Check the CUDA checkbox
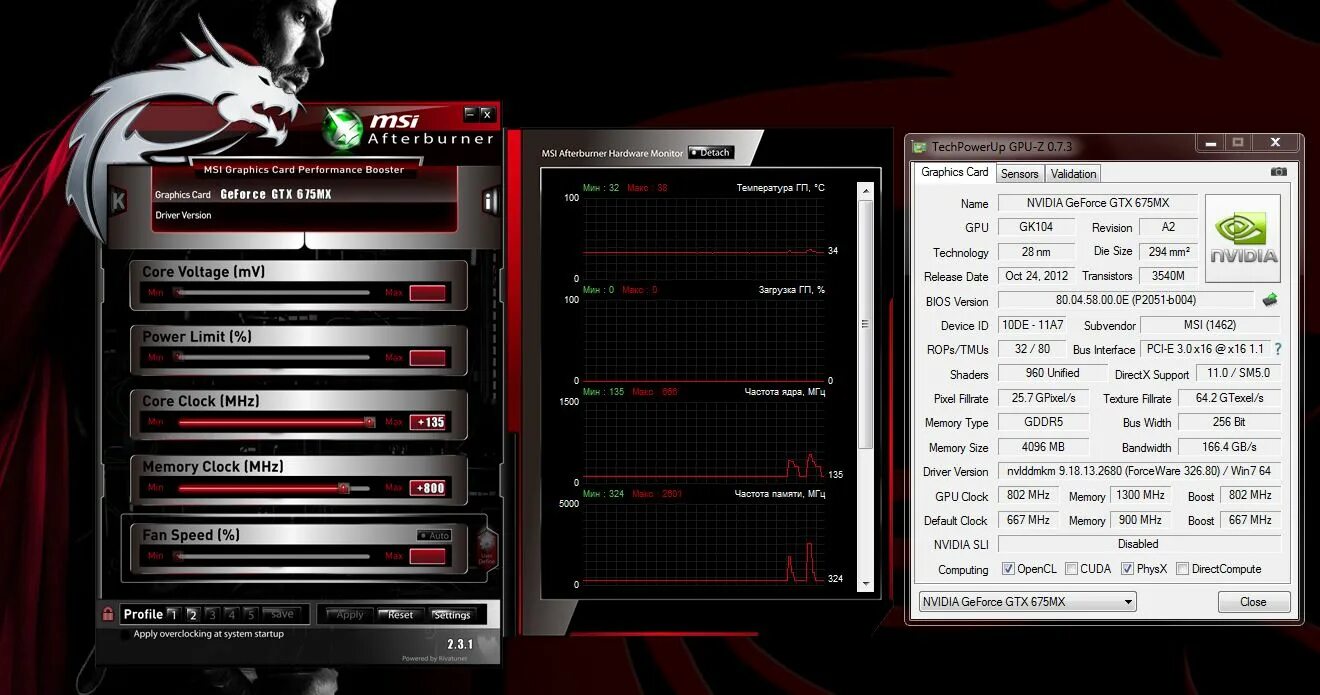Image resolution: width=1320 pixels, height=695 pixels. [x=1071, y=569]
